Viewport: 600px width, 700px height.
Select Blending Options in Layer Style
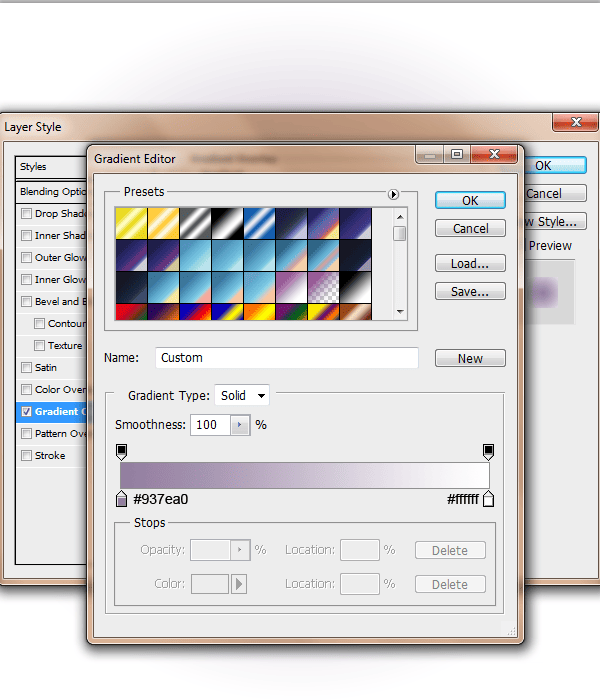pyautogui.click(x=52, y=192)
